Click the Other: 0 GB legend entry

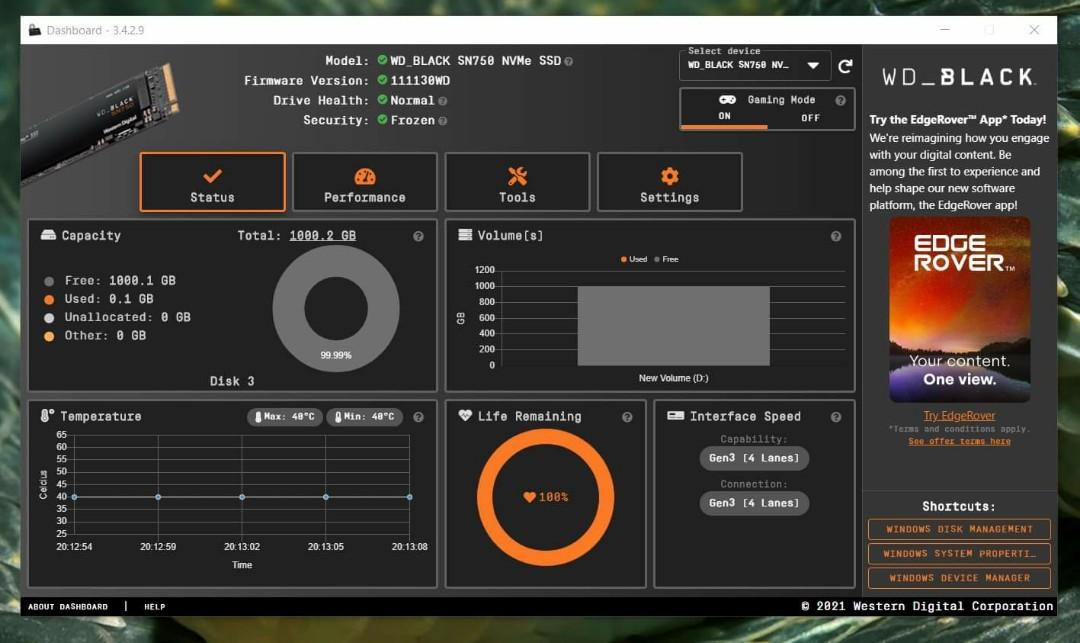tap(95, 336)
